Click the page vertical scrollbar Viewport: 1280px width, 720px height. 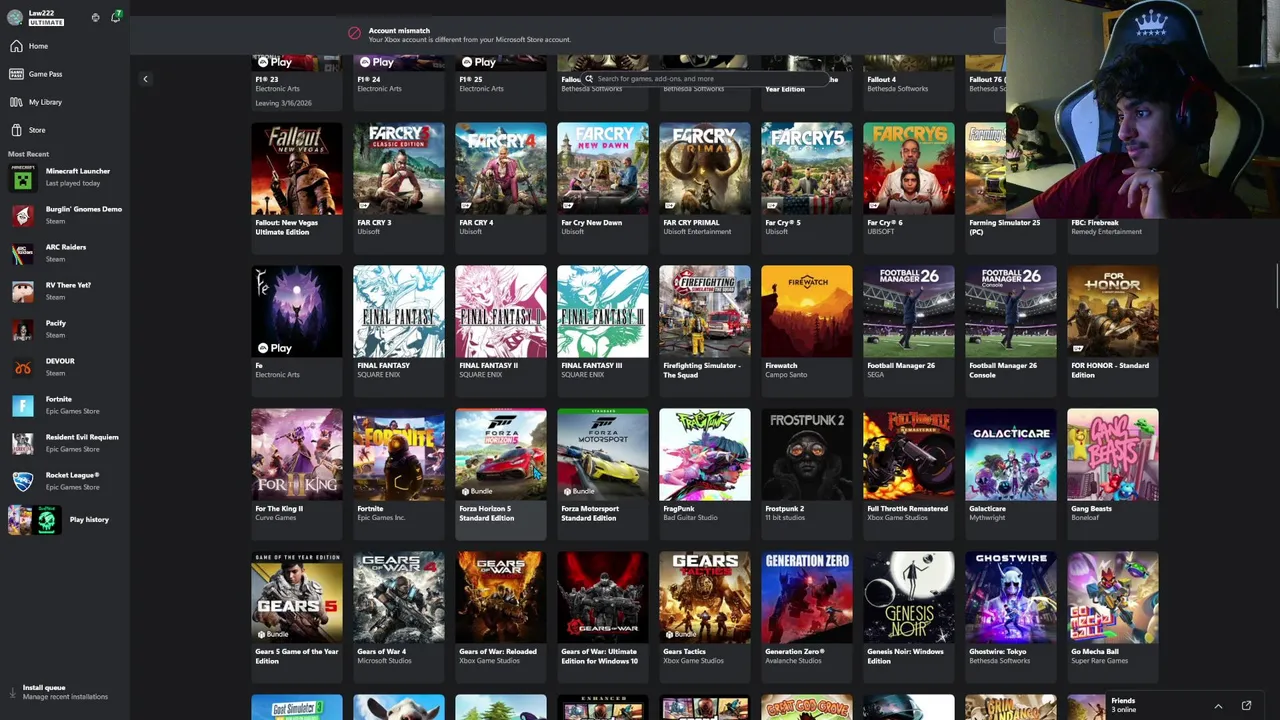1277,287
